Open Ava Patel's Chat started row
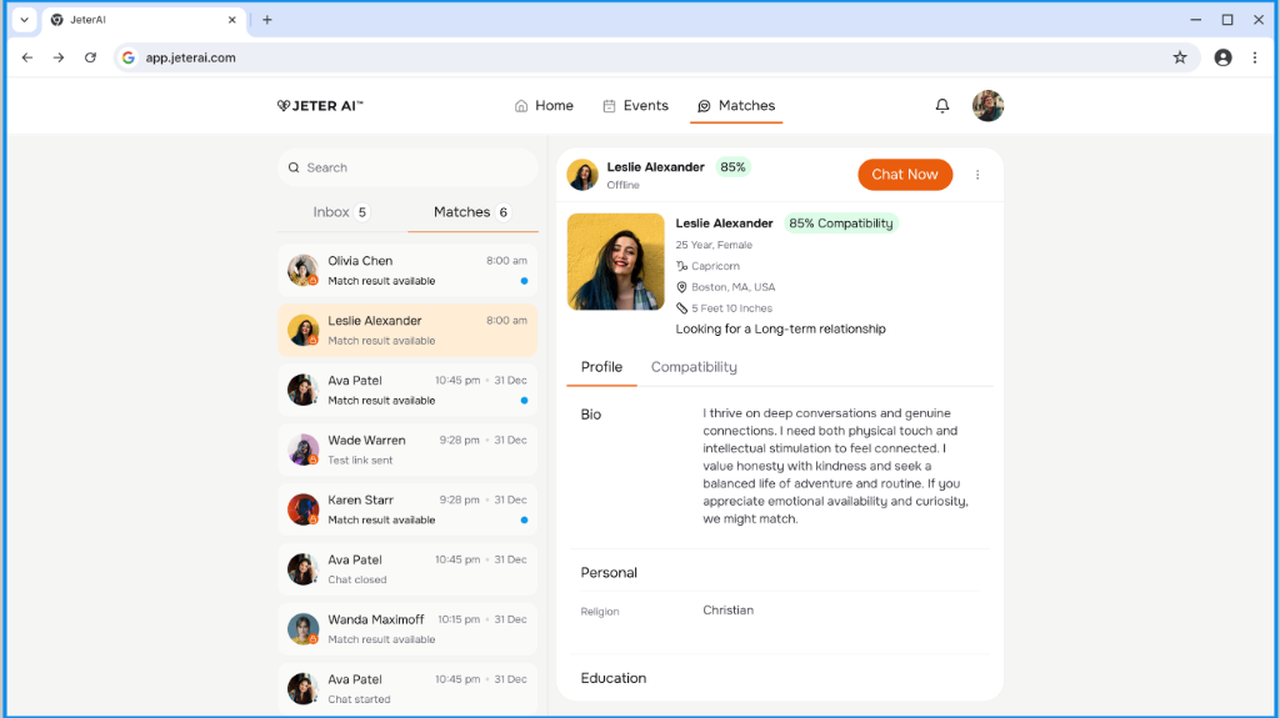 (x=408, y=689)
